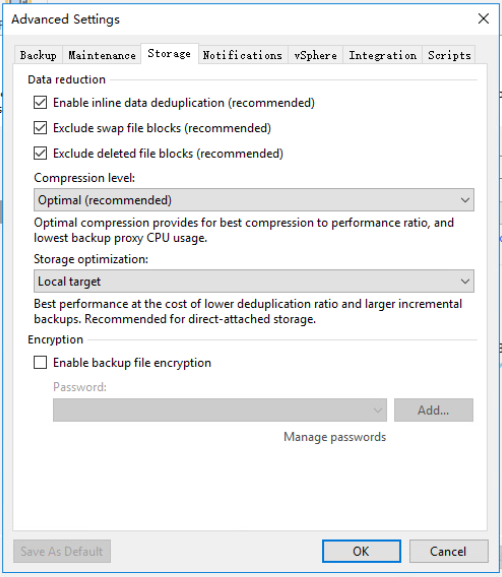502x577 pixels.
Task: Click the Add... password button
Action: pyautogui.click(x=434, y=410)
